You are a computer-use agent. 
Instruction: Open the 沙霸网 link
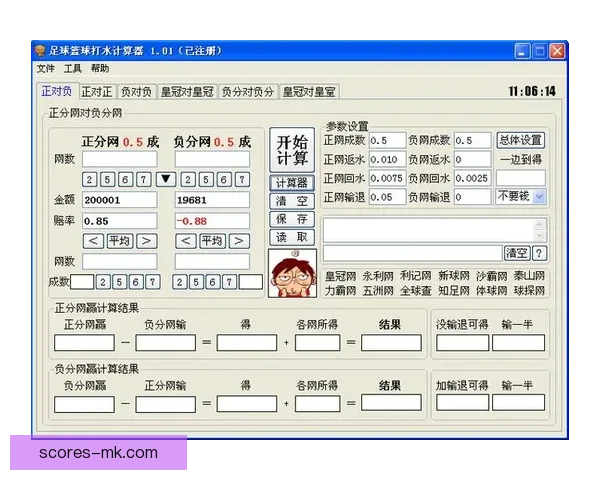(491, 276)
